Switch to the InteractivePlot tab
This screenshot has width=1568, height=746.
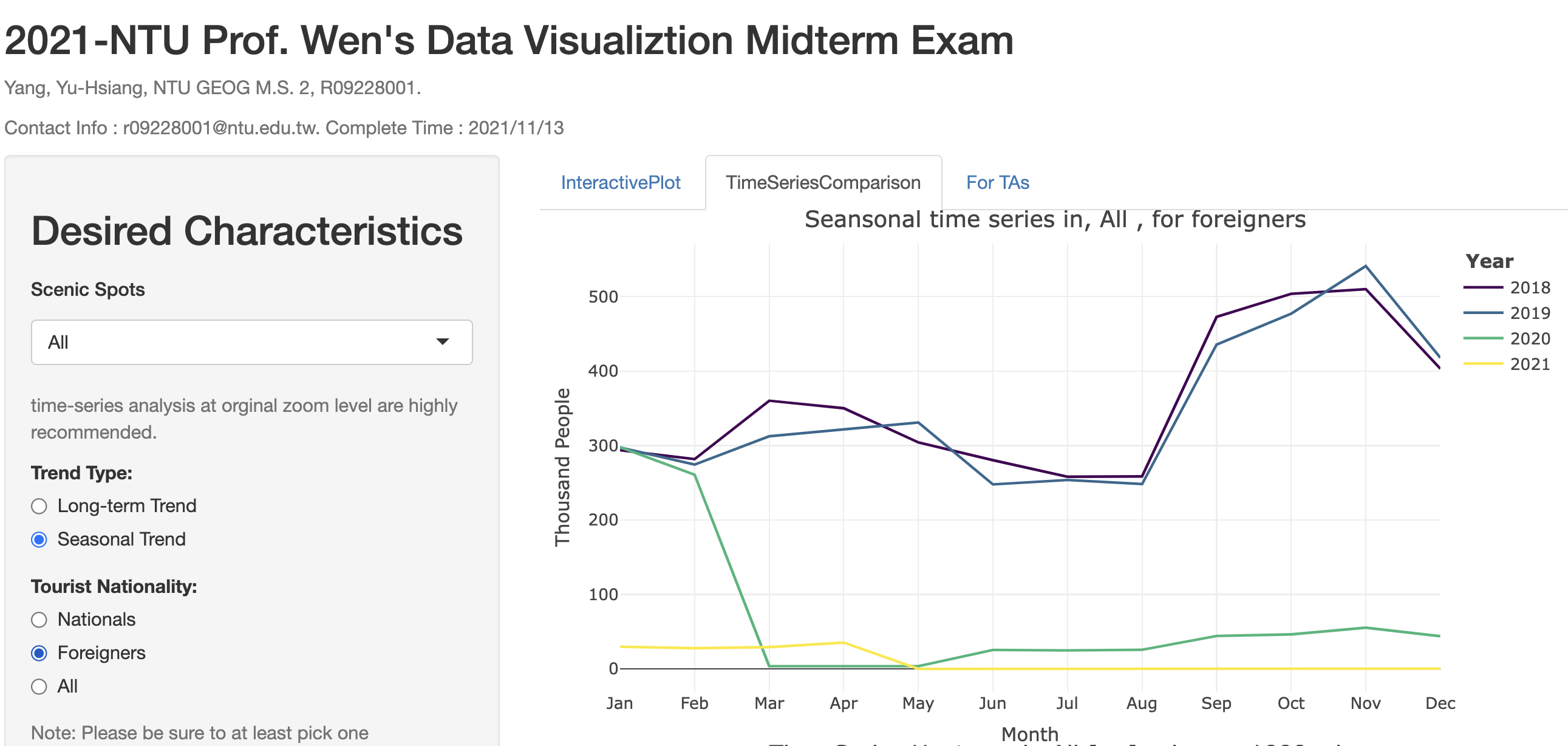click(620, 183)
